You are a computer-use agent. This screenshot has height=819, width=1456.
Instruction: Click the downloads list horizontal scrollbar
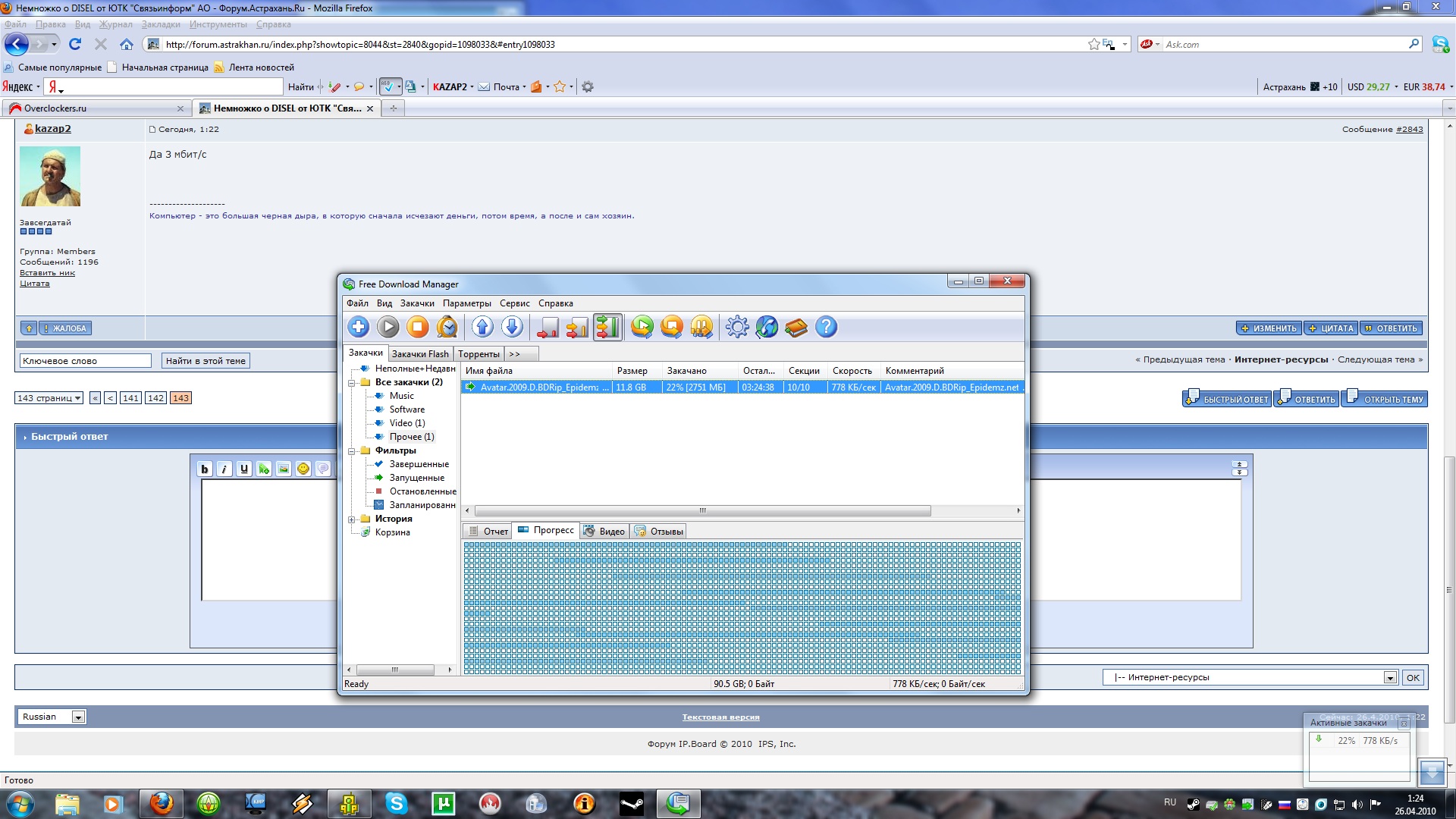(702, 511)
